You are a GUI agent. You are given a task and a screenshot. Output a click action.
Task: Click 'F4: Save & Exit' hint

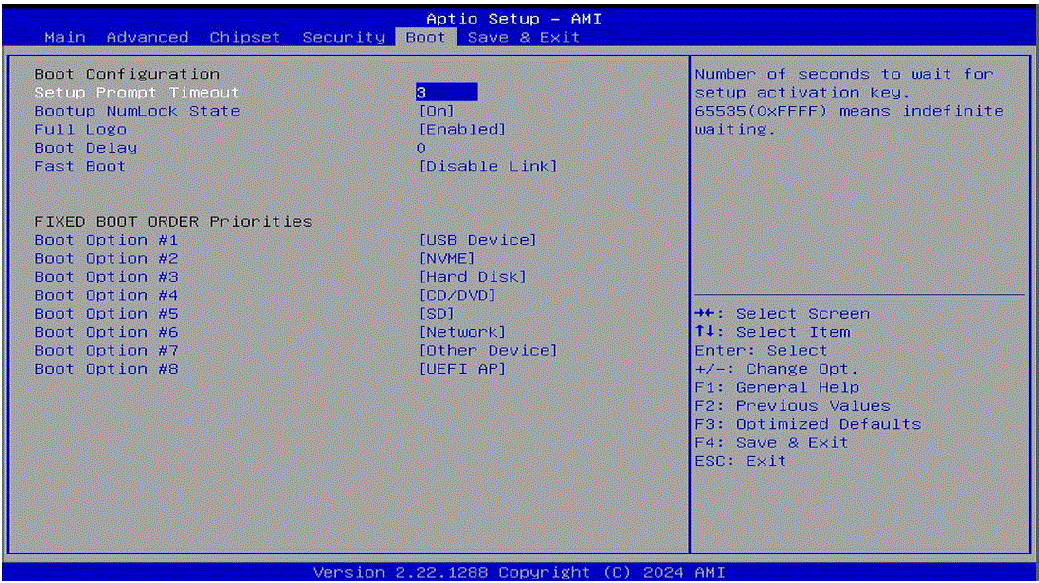click(771, 443)
